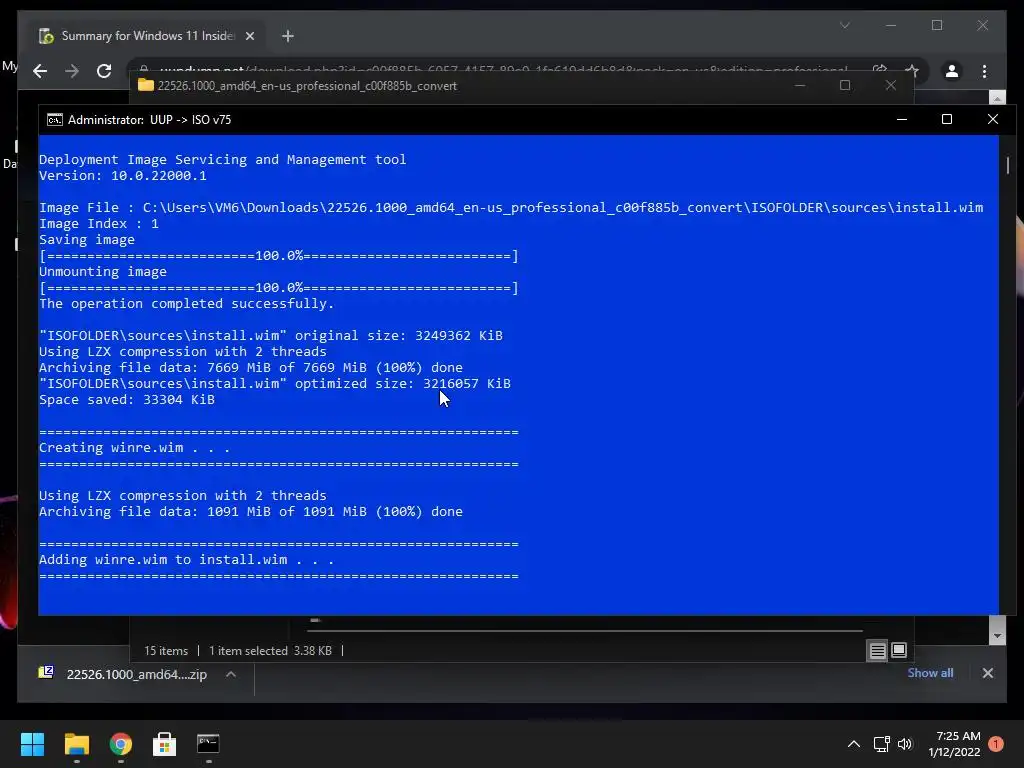Click the folder icon in the Explorer title bar
The height and width of the screenshot is (768, 1024).
[x=146, y=86]
